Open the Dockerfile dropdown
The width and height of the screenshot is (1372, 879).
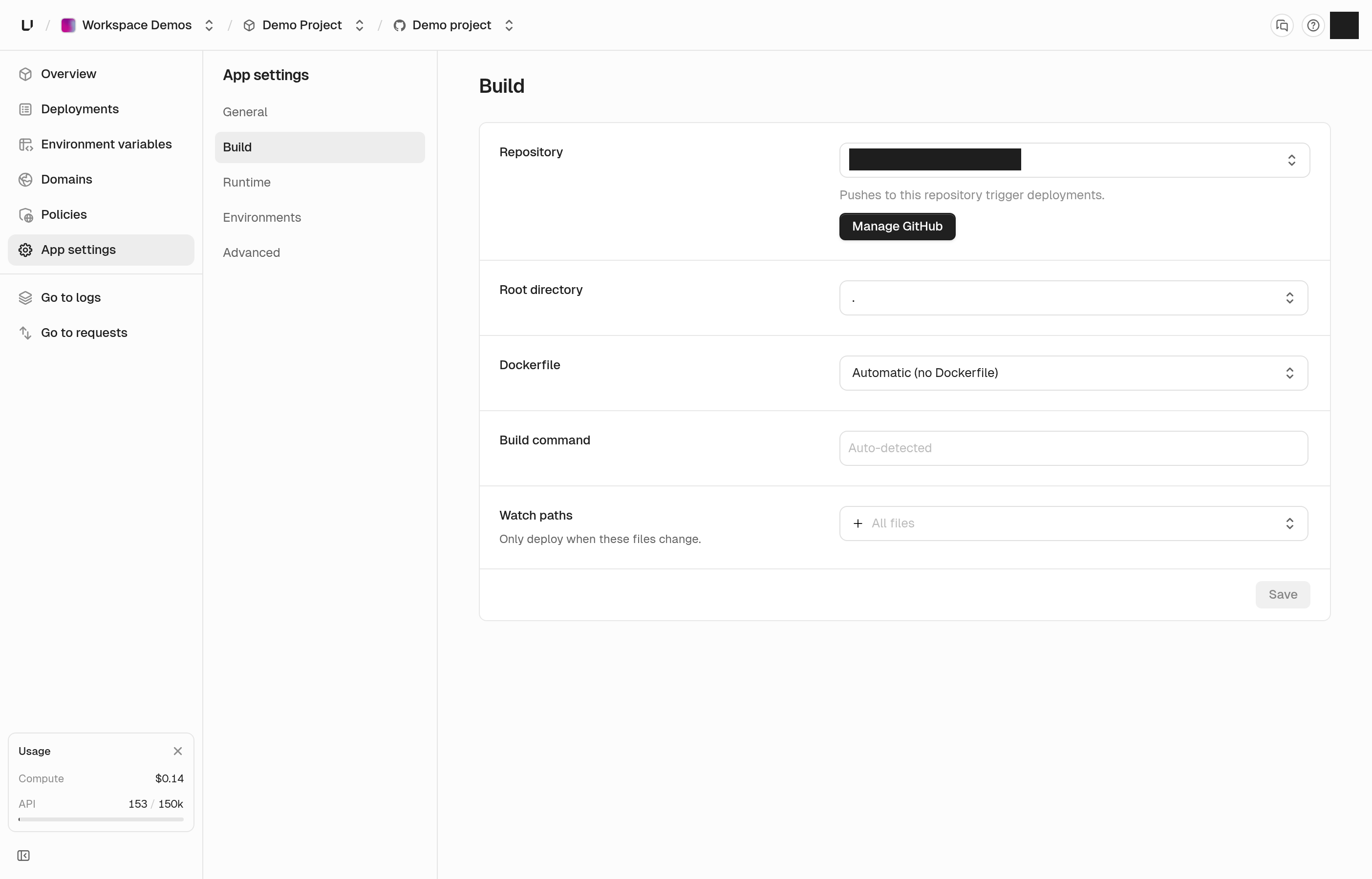pyautogui.click(x=1073, y=373)
